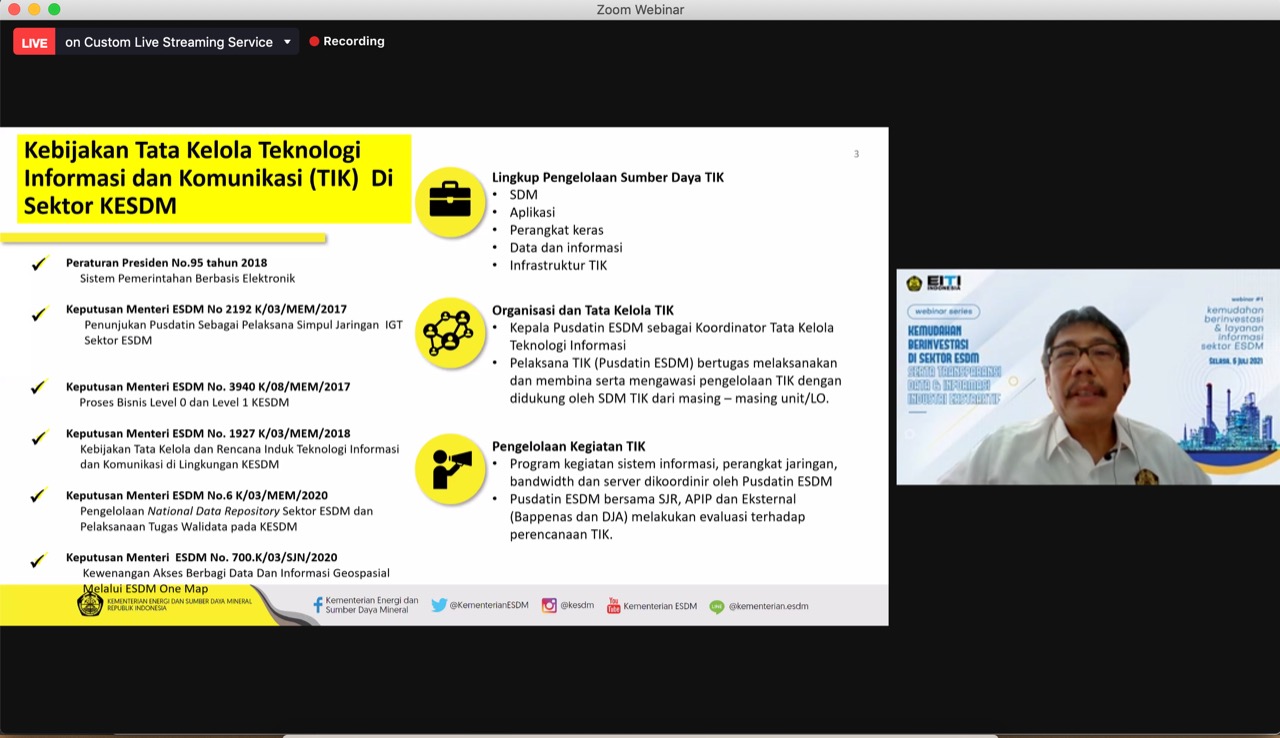Click the checkmark beside Keputusan No.6 K/03/MEM/2020
This screenshot has height=738, width=1280.
click(x=39, y=496)
